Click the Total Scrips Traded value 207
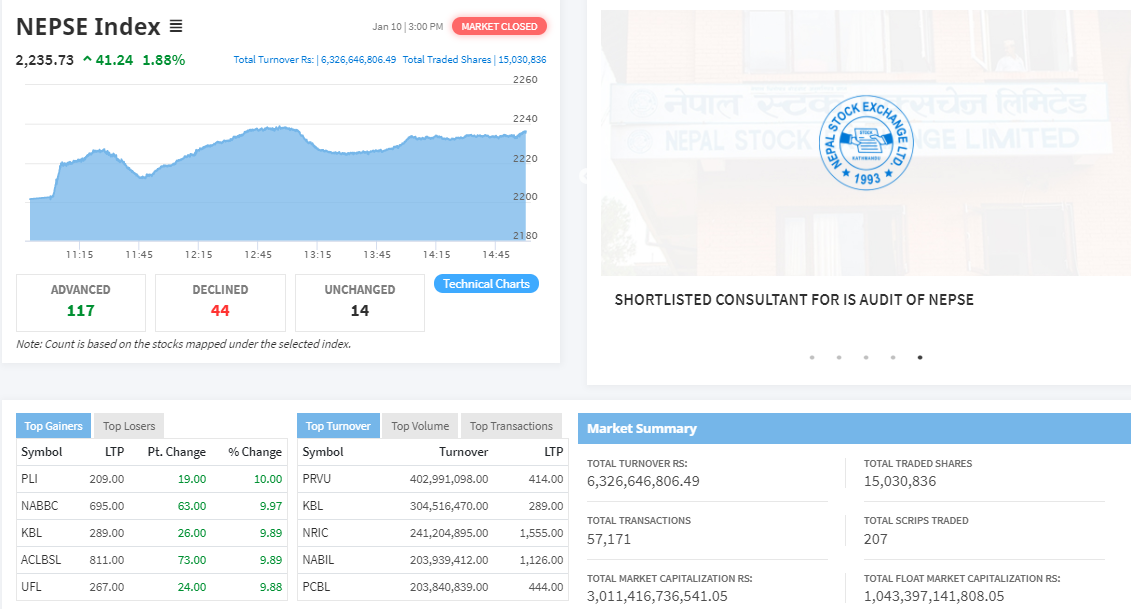This screenshot has width=1131, height=609. [x=876, y=539]
